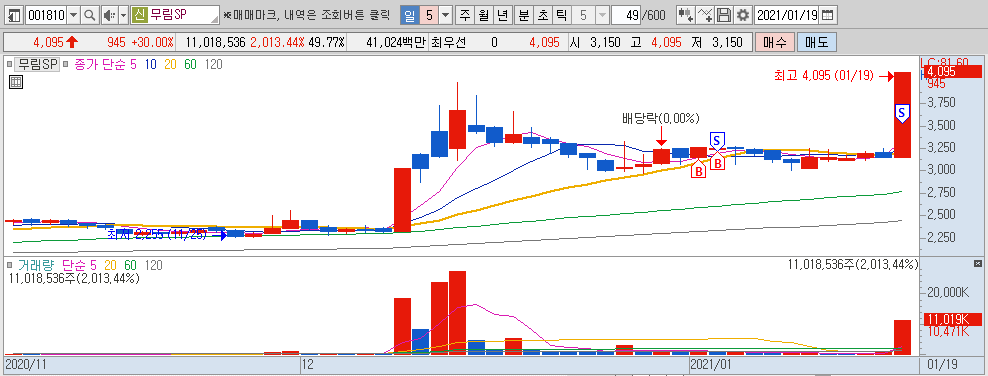
Task: Switch to 초 second chart
Action: click(x=542, y=15)
